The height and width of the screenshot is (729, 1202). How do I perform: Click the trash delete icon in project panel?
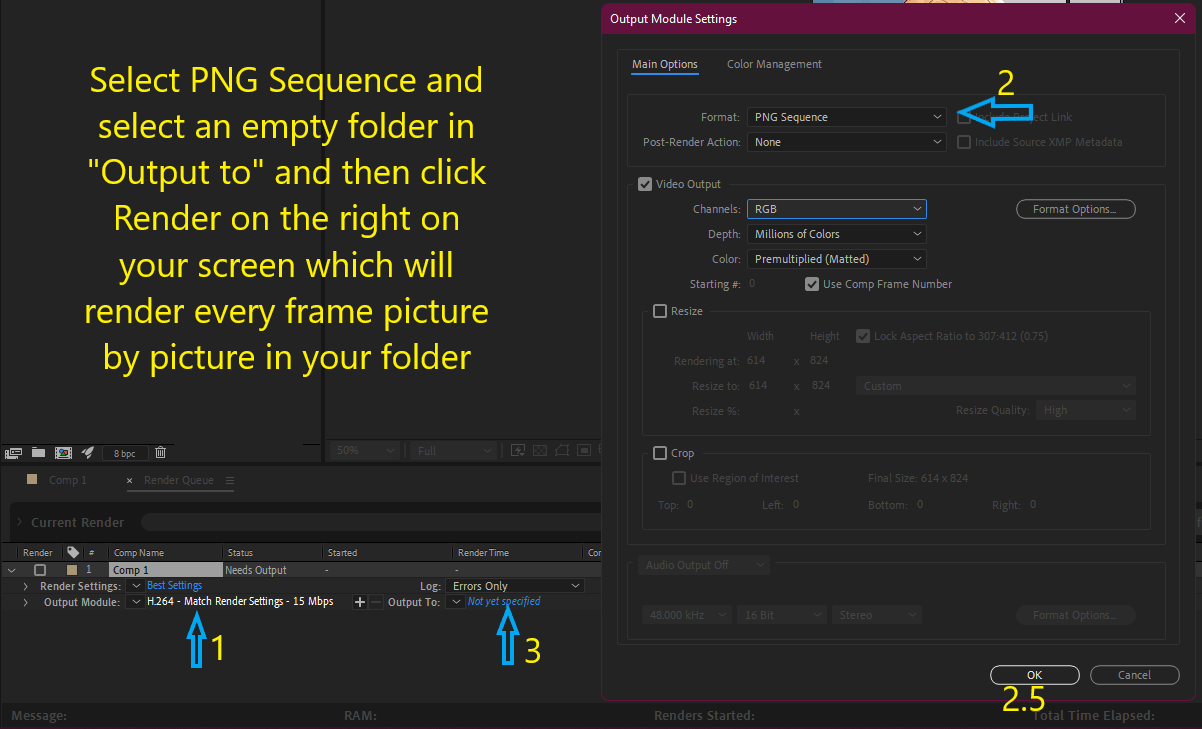pyautogui.click(x=160, y=452)
